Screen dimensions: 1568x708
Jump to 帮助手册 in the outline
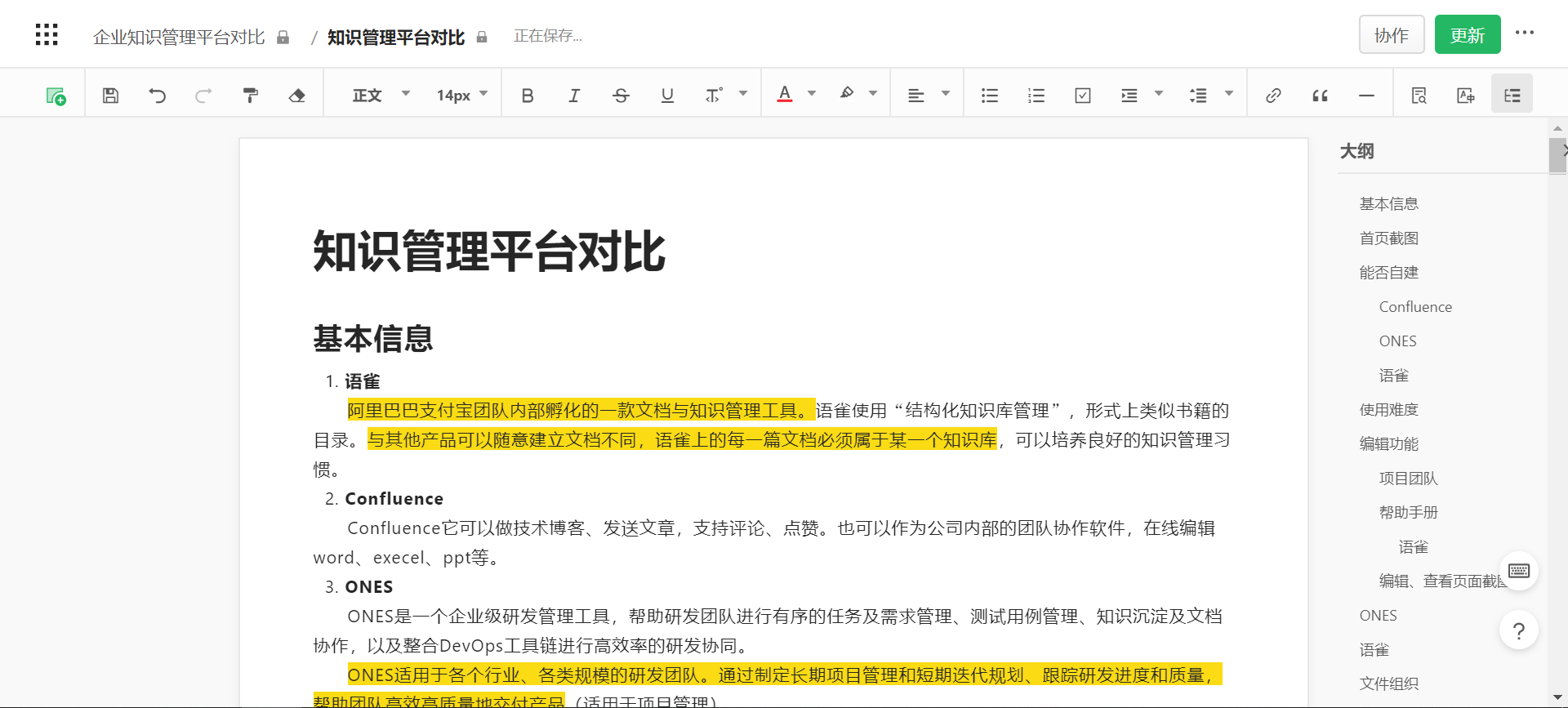[1408, 512]
